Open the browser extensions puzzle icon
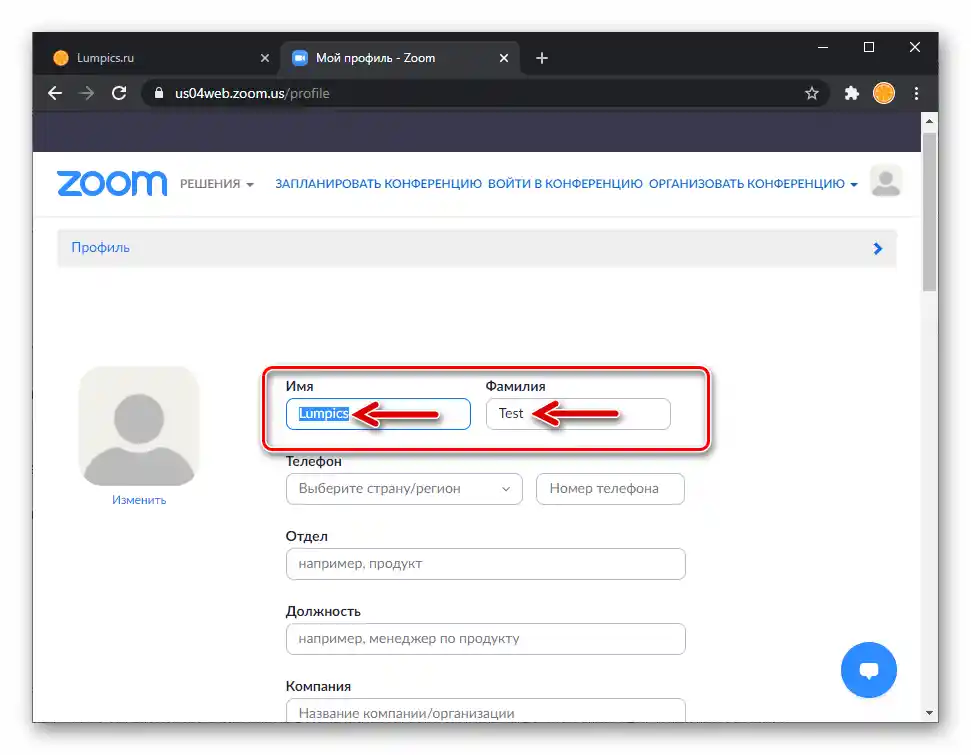Viewport: 971px width, 755px height. coord(852,94)
